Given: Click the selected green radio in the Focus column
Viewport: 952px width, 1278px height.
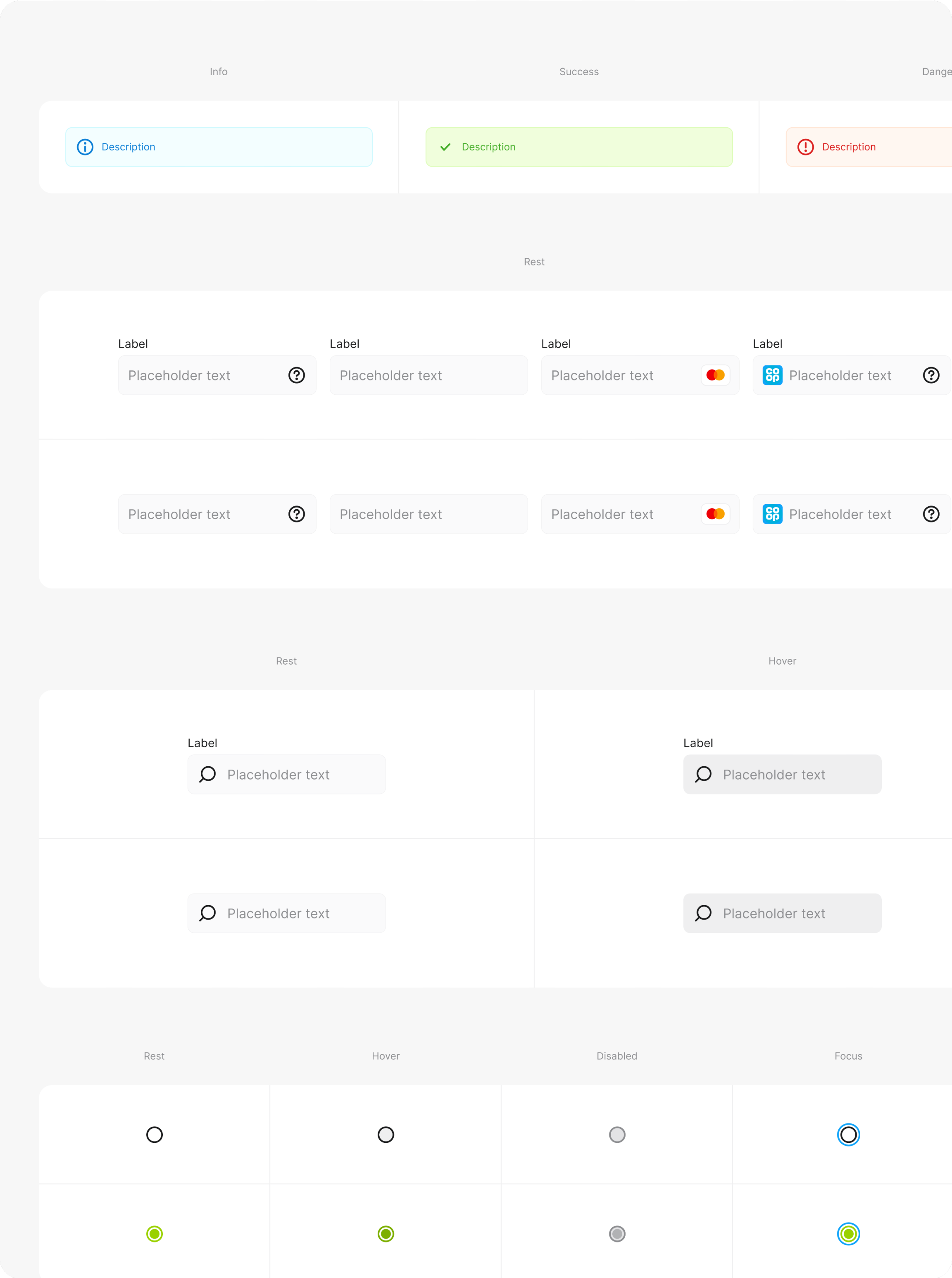Looking at the screenshot, I should [848, 1234].
